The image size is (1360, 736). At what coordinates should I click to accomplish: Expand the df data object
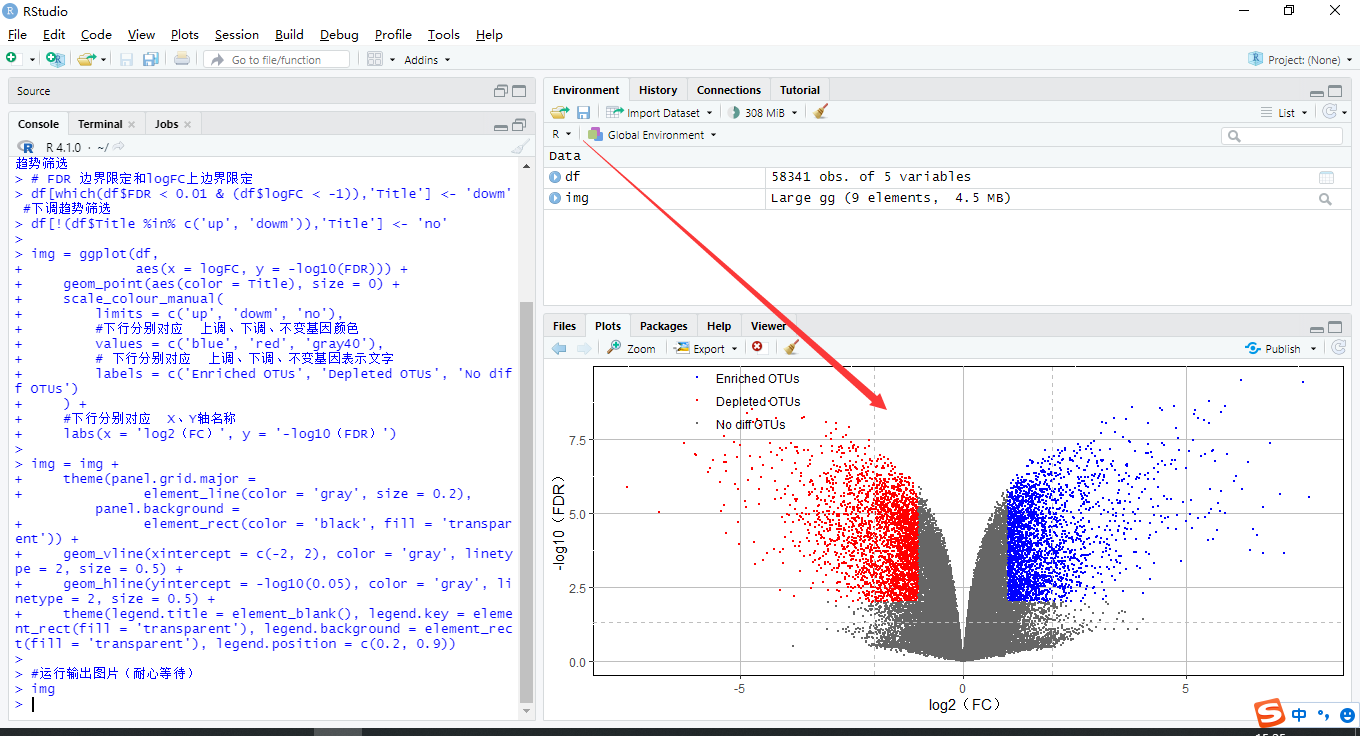[x=555, y=177]
